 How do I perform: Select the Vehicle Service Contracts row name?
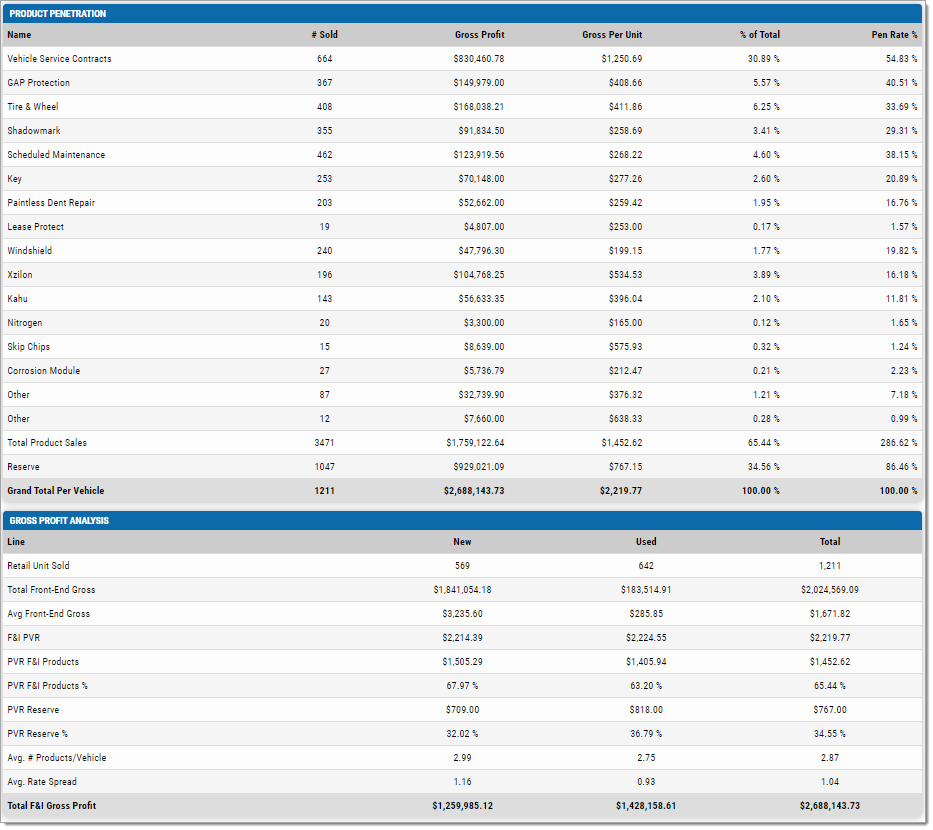[x=60, y=59]
